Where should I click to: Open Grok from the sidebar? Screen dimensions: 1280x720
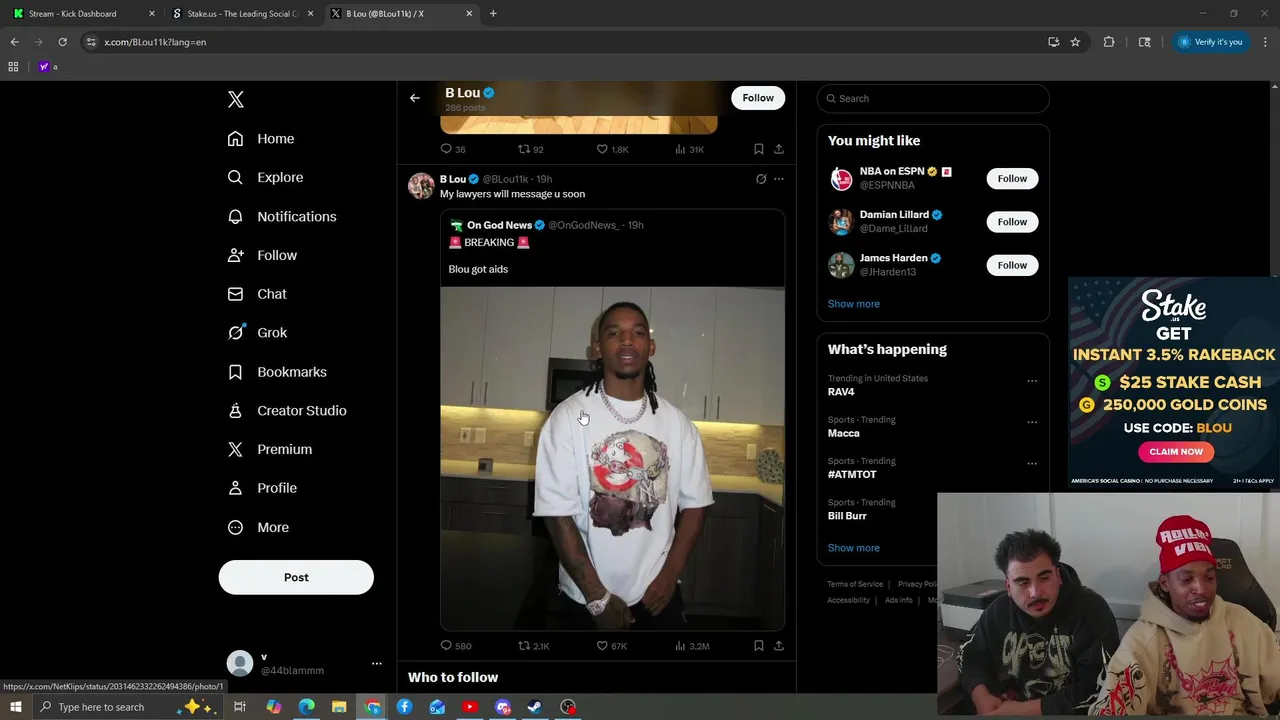point(257,333)
